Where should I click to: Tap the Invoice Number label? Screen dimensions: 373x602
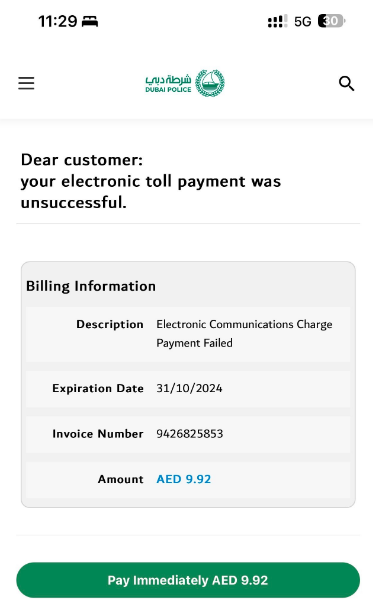click(x=98, y=434)
